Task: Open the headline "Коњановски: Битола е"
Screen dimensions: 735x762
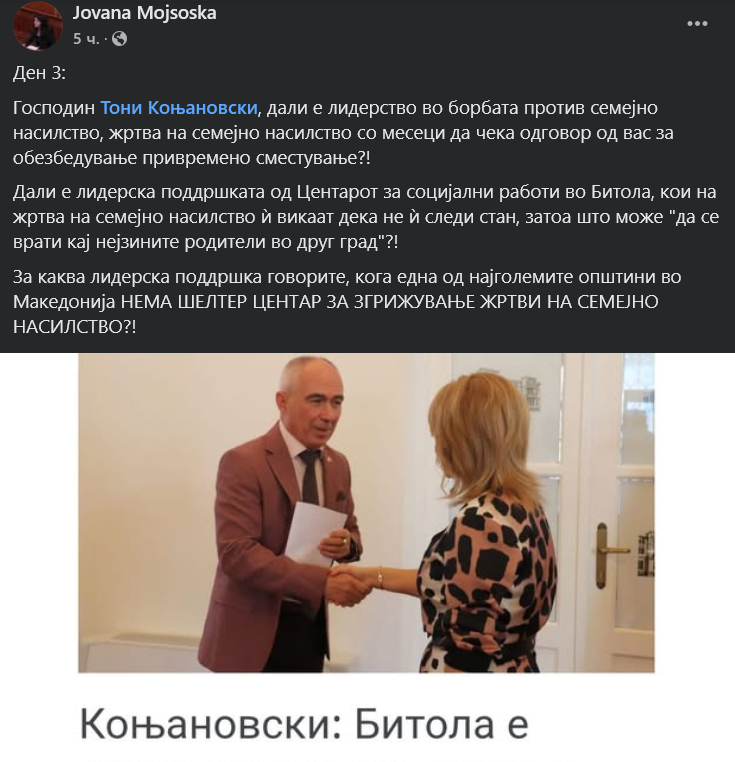Action: pyautogui.click(x=303, y=725)
